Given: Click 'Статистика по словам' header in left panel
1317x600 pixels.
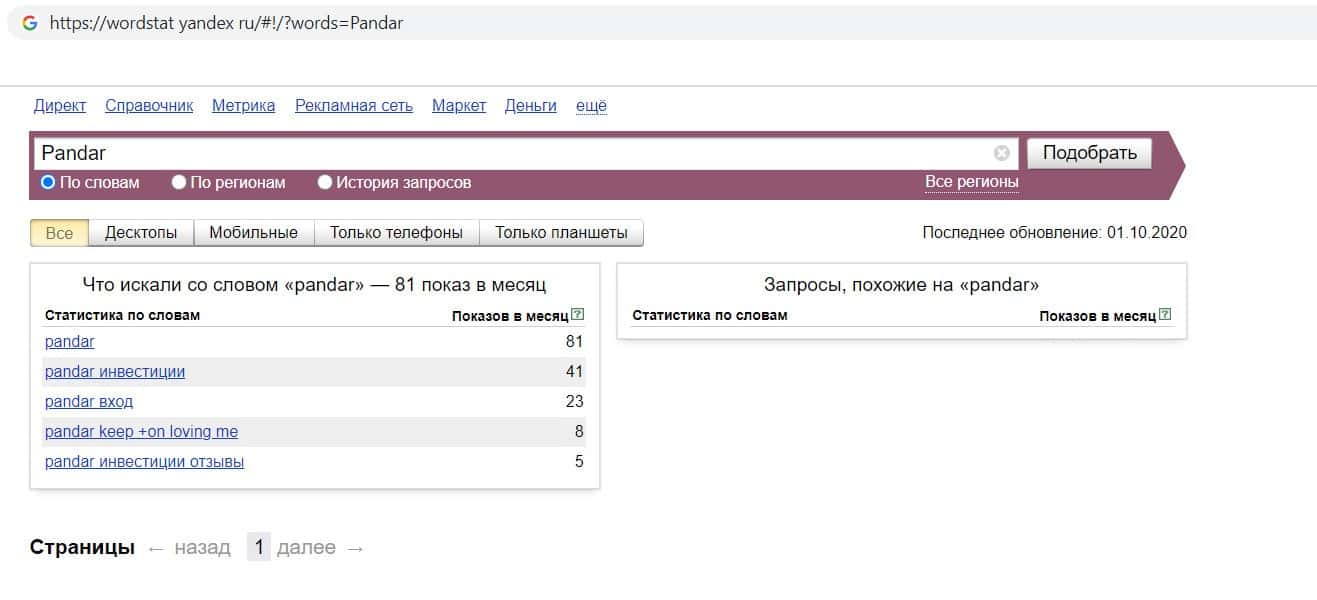Looking at the screenshot, I should 122,315.
